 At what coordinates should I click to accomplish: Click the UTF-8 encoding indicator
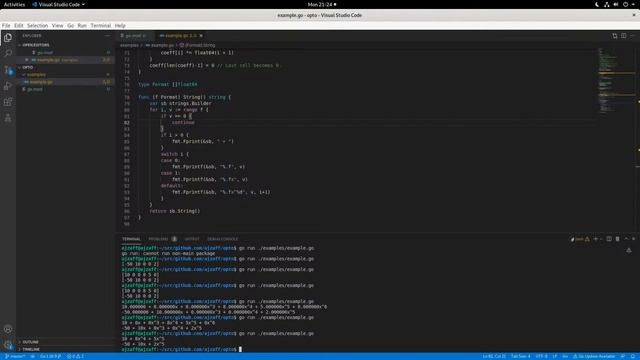pos(541,356)
